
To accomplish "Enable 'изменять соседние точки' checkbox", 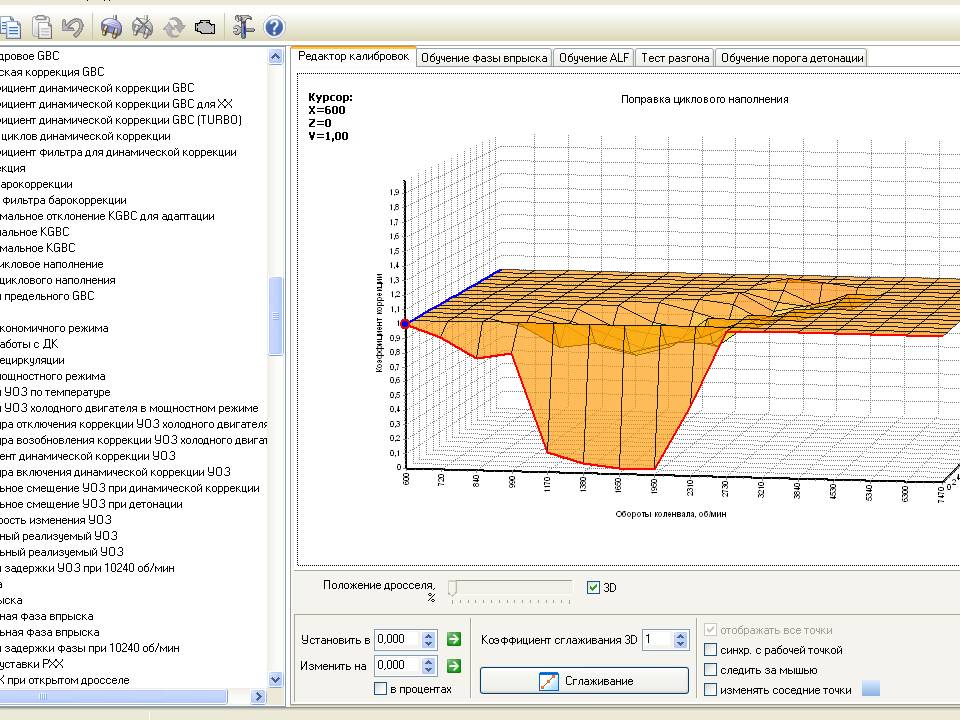I will [x=710, y=690].
